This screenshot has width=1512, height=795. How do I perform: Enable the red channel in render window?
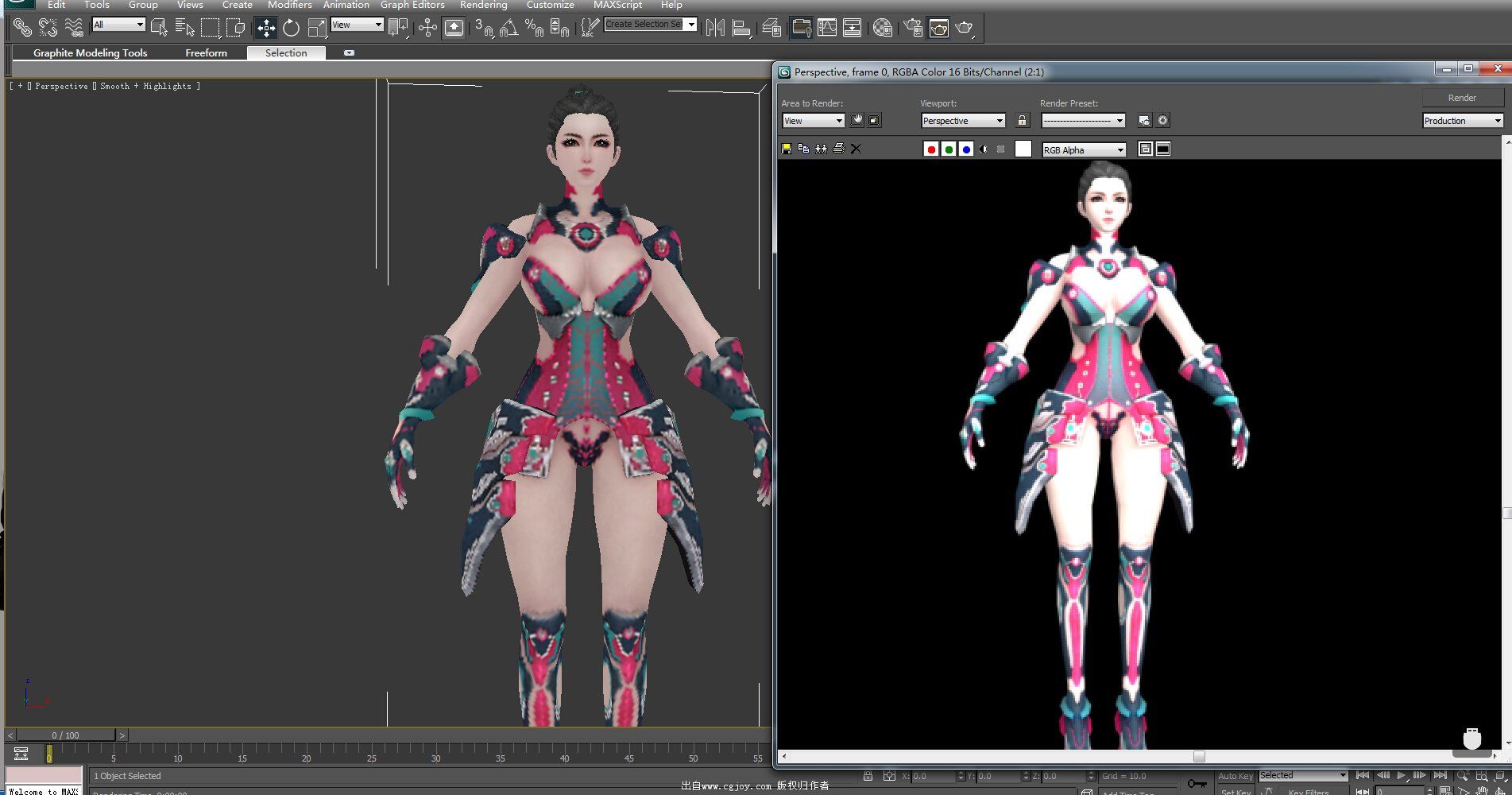pos(931,149)
